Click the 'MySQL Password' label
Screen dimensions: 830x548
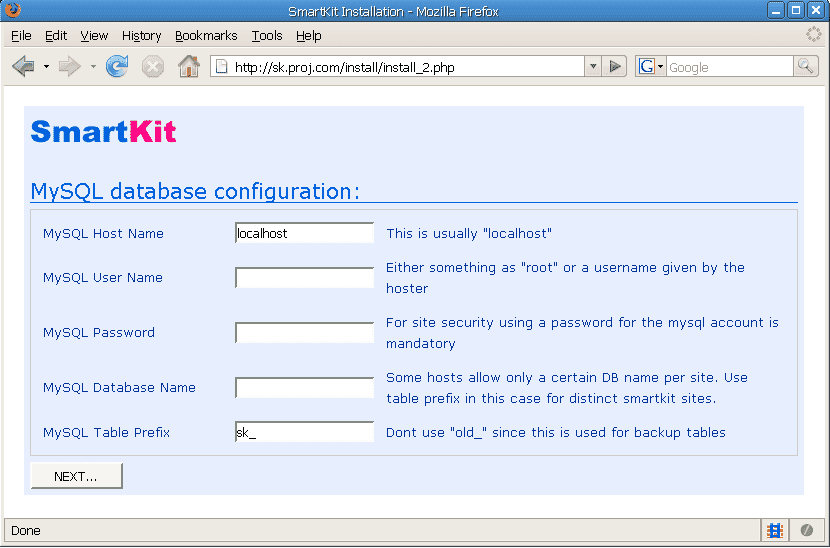pyautogui.click(x=99, y=333)
